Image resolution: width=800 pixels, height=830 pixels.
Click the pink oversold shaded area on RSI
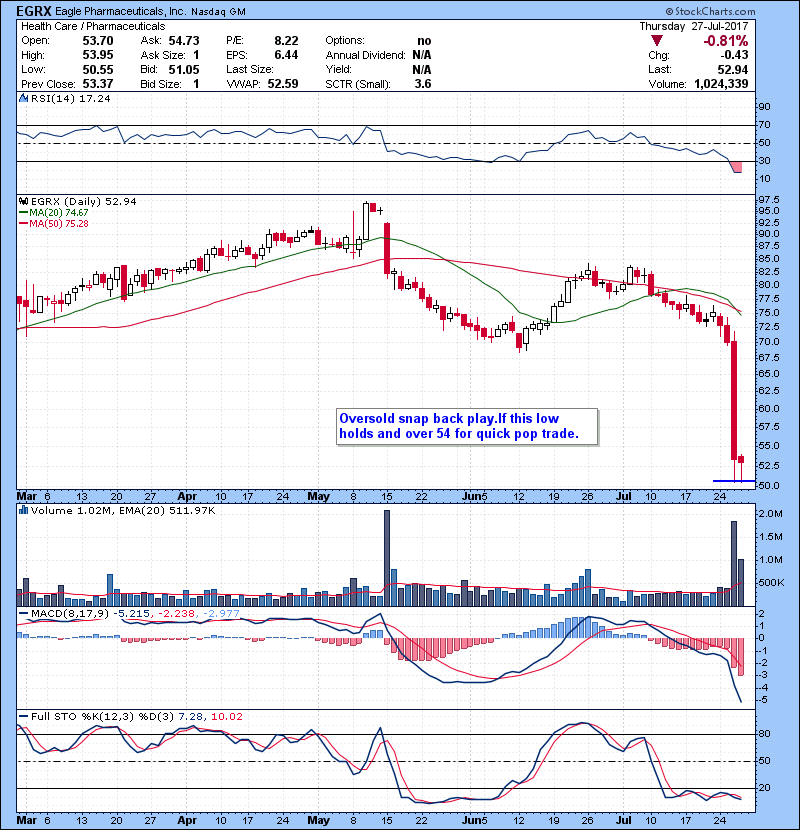point(737,167)
